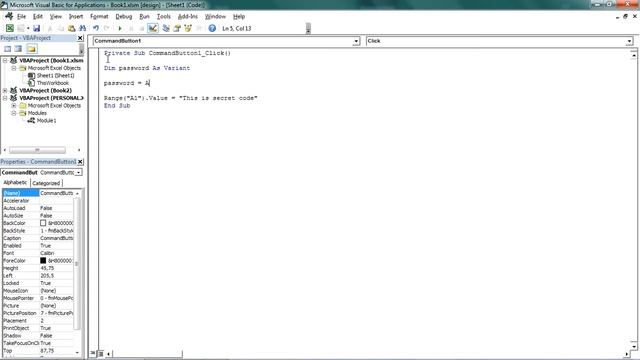This screenshot has height=360, width=640.
Task: Click the ForeColor black color swatch
Action: coord(43,260)
